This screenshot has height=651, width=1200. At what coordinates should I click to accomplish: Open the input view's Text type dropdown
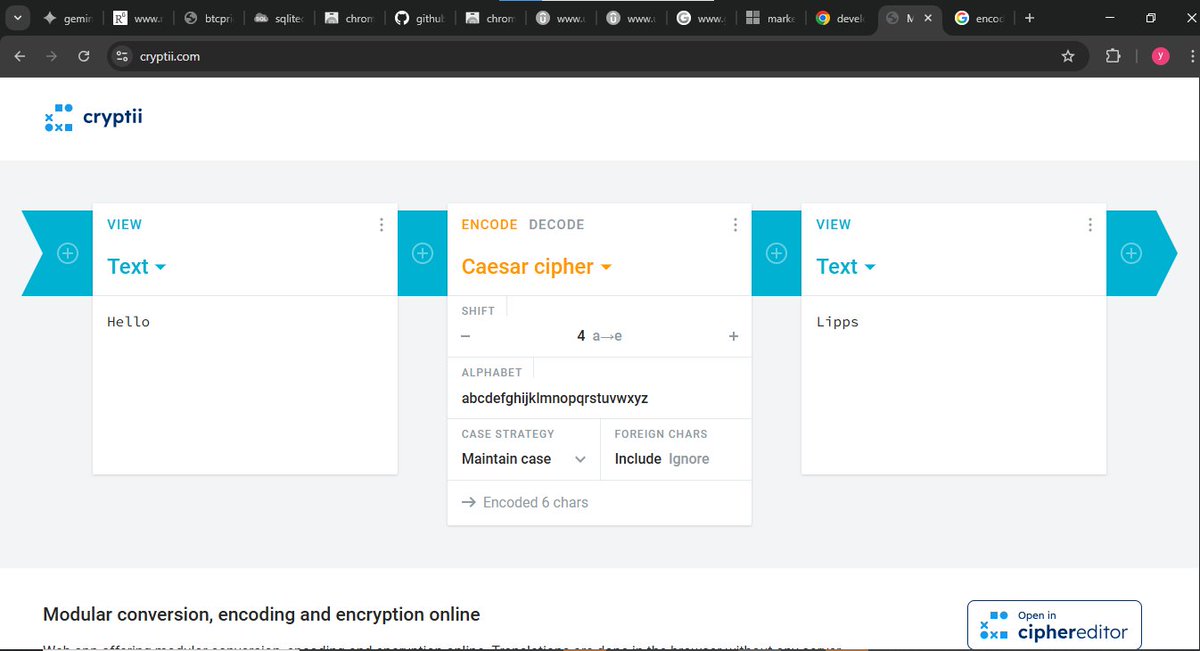[x=137, y=267]
